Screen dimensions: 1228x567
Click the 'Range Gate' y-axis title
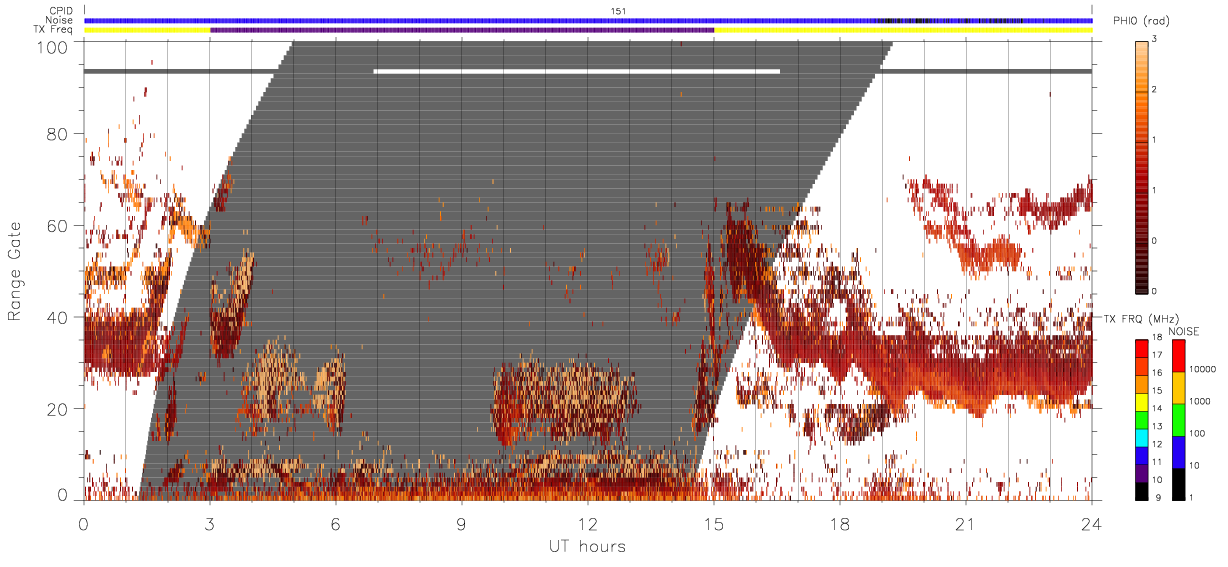(15, 272)
